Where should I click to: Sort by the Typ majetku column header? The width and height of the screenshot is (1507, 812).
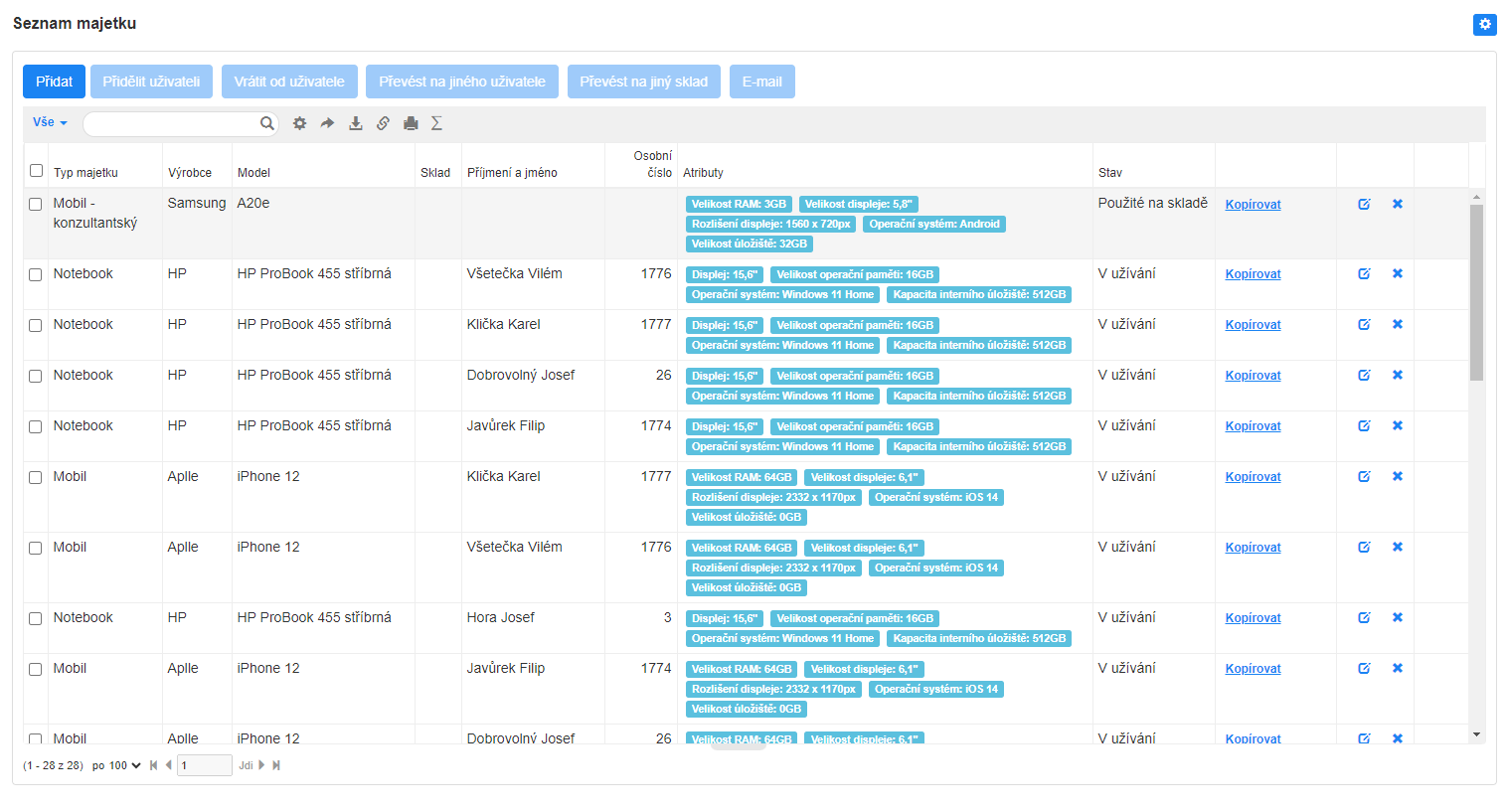coord(85,173)
